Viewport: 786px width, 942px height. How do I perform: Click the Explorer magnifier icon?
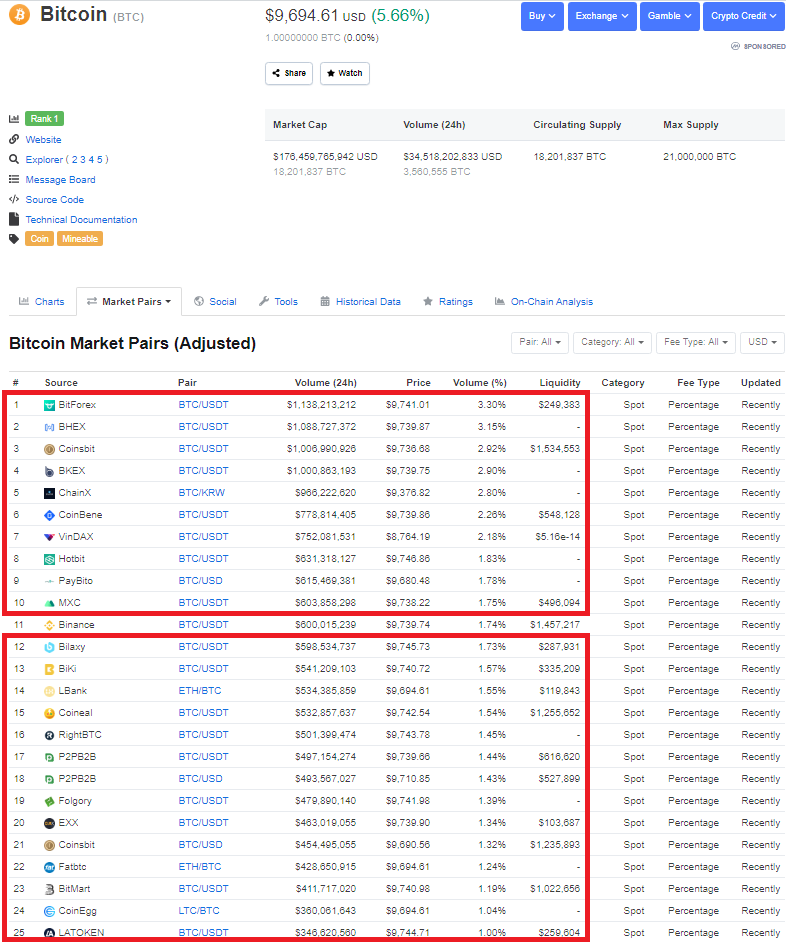pos(14,159)
